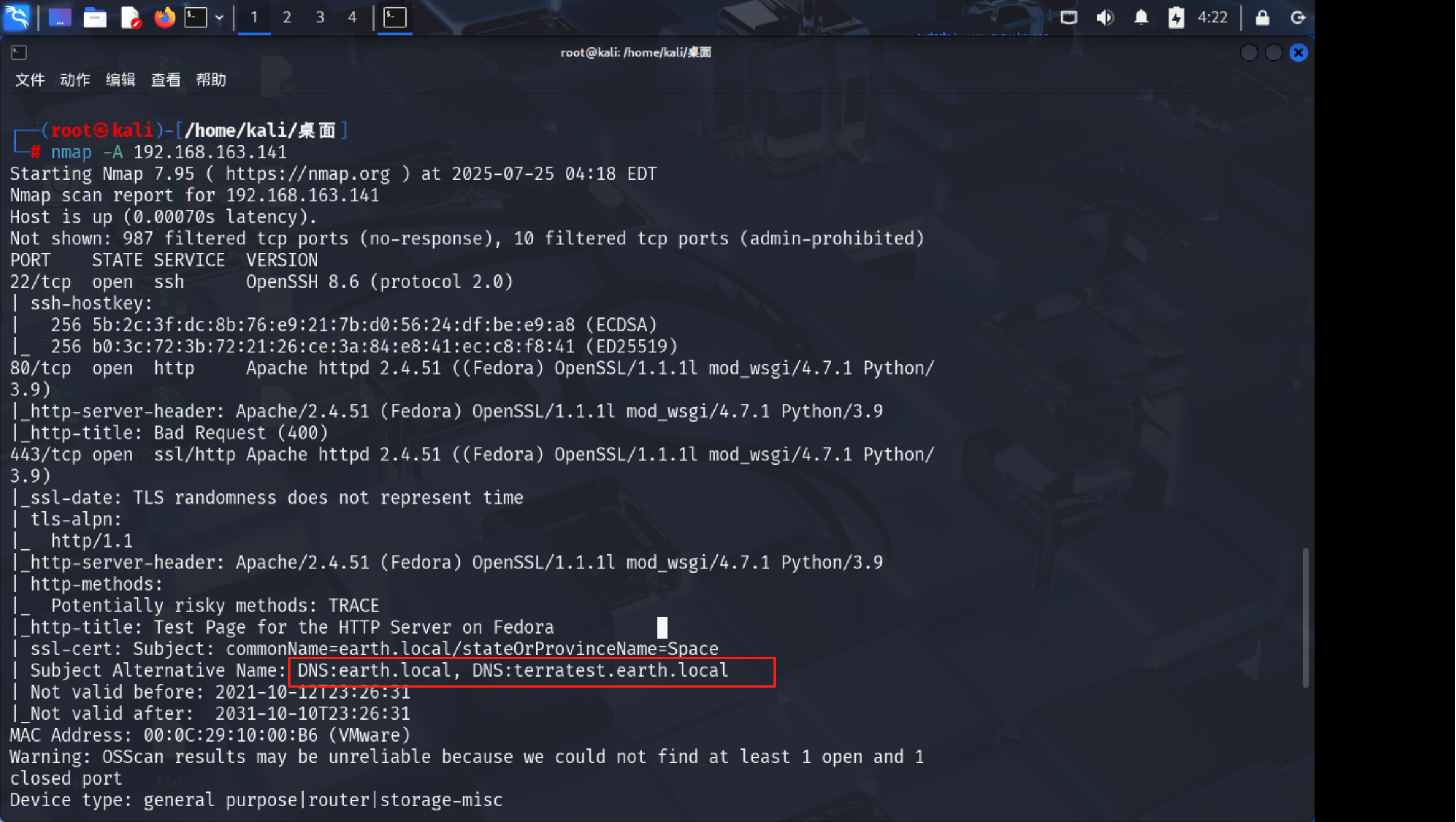The height and width of the screenshot is (822, 1456).
Task: Click the lock screen padlock icon
Action: pos(1262,17)
